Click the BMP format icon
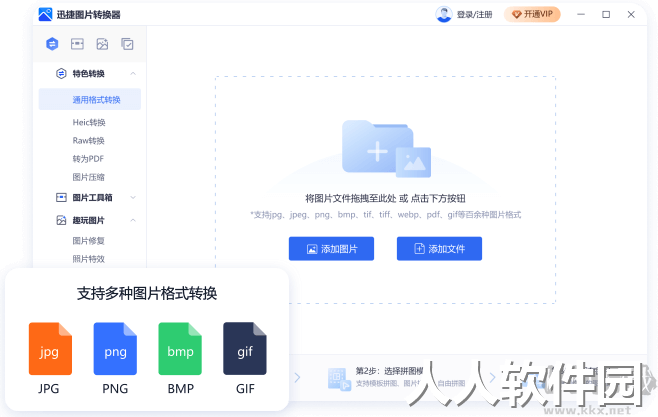The height and width of the screenshot is (417, 658). click(x=180, y=348)
